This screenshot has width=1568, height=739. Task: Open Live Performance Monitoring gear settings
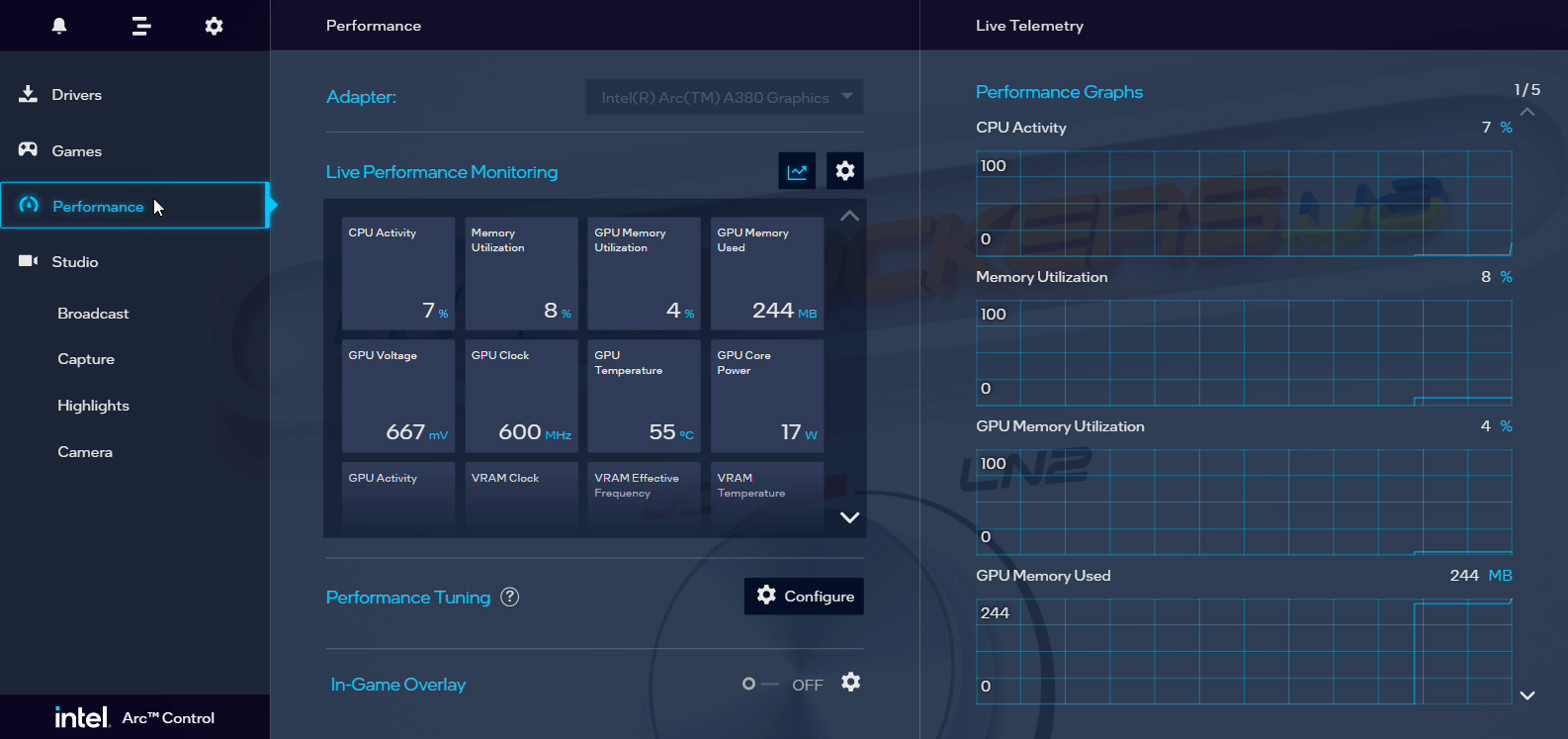click(845, 171)
